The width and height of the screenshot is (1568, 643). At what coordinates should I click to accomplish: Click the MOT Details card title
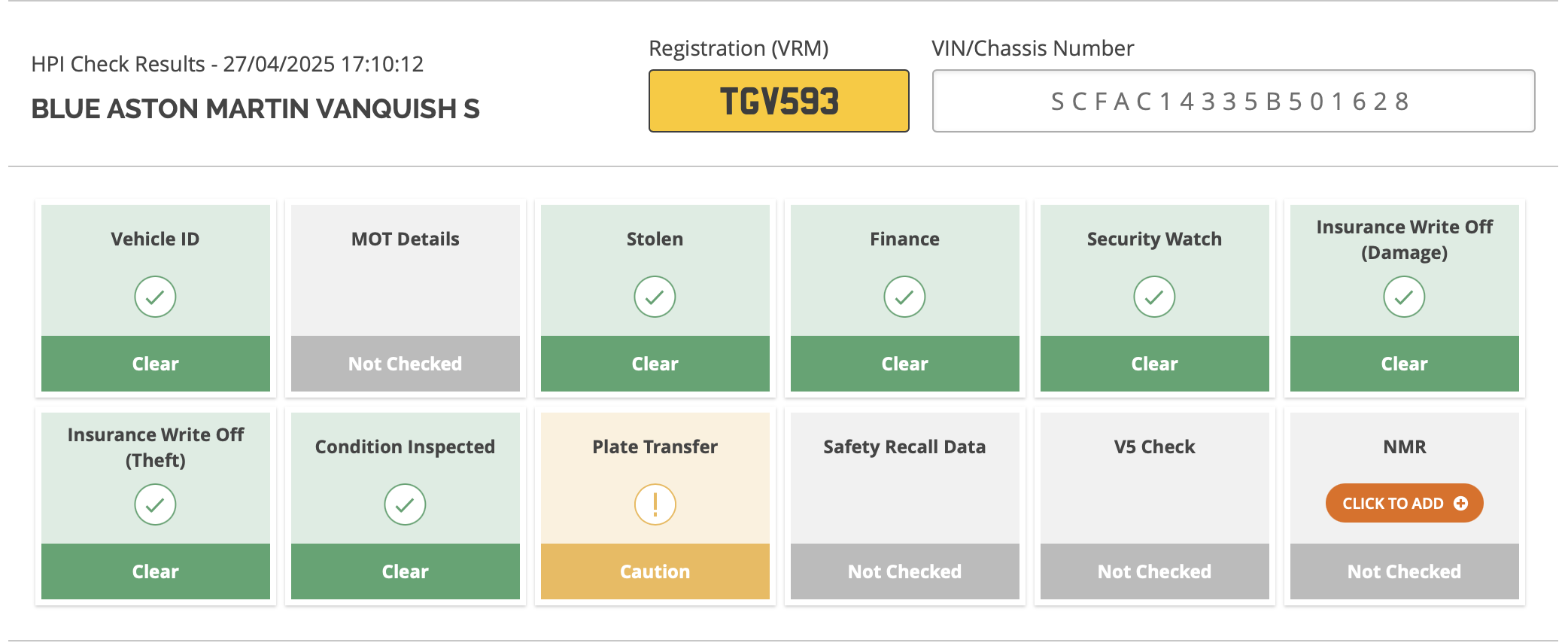click(405, 239)
